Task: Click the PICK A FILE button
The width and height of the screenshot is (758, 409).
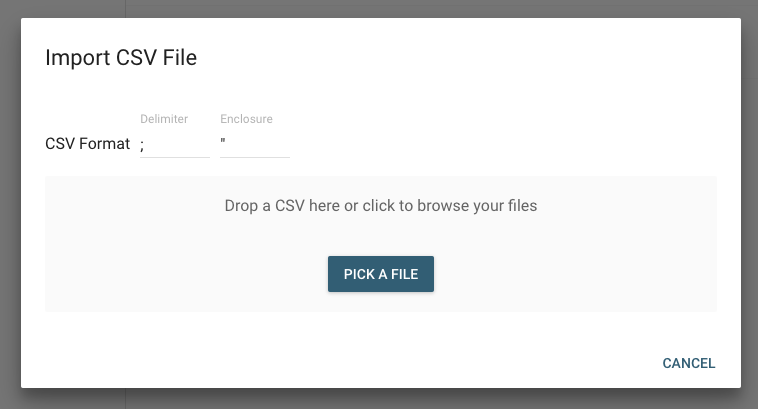Action: [381, 274]
